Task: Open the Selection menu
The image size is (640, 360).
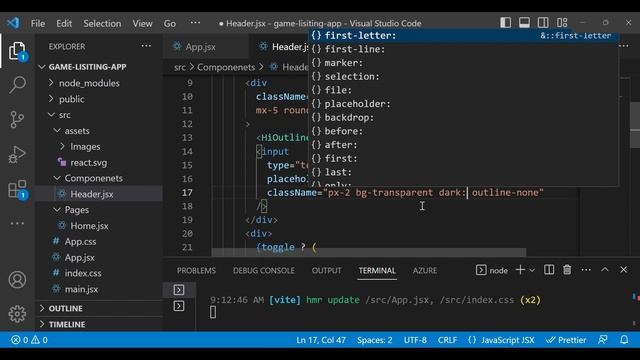Action: 102,23
